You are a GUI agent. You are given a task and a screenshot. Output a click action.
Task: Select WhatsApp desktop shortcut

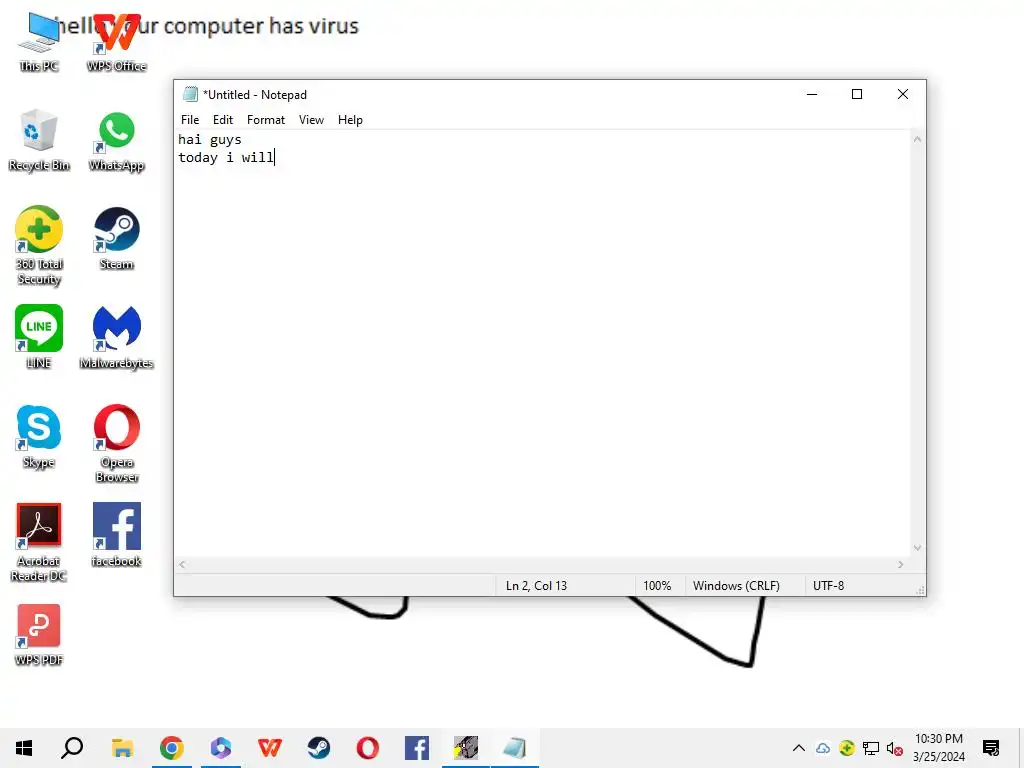pyautogui.click(x=116, y=141)
